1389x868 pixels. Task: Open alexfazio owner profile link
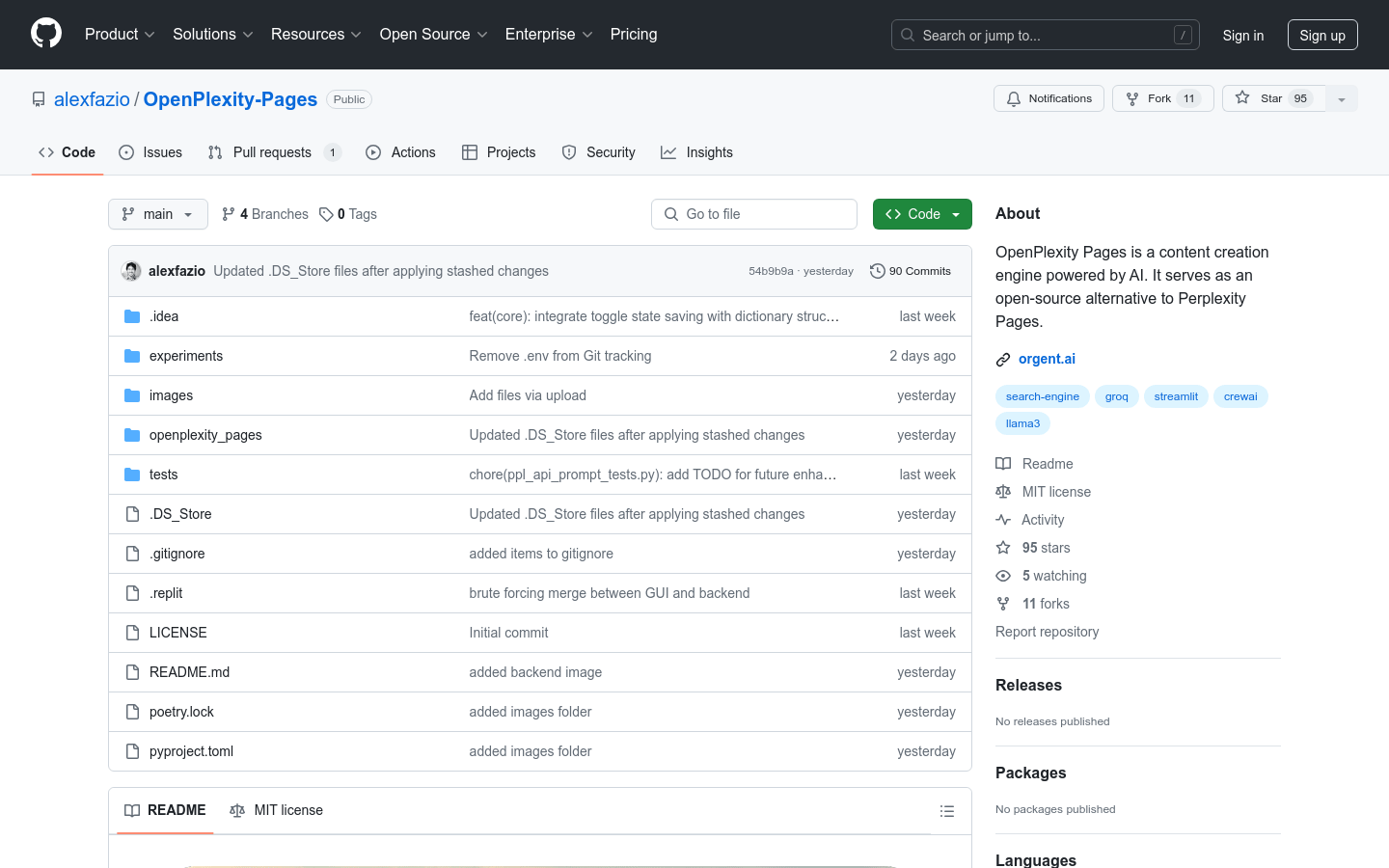pos(92,99)
